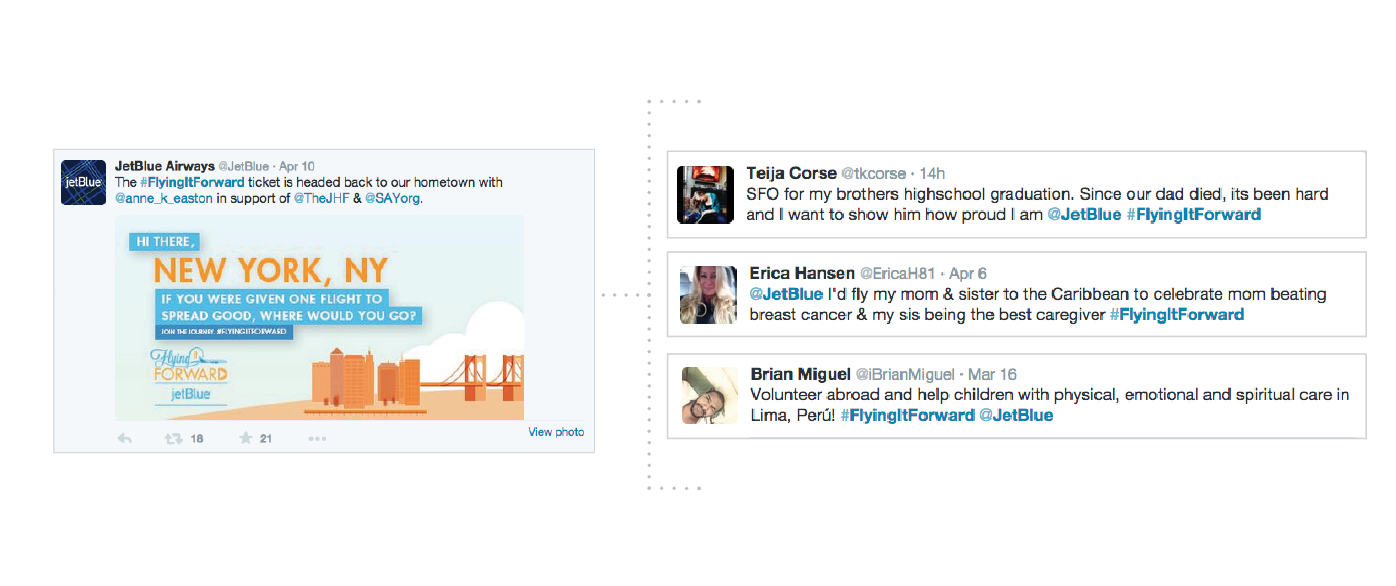The height and width of the screenshot is (586, 1396).
Task: Click the JetBlue logo avatar
Action: point(84,182)
